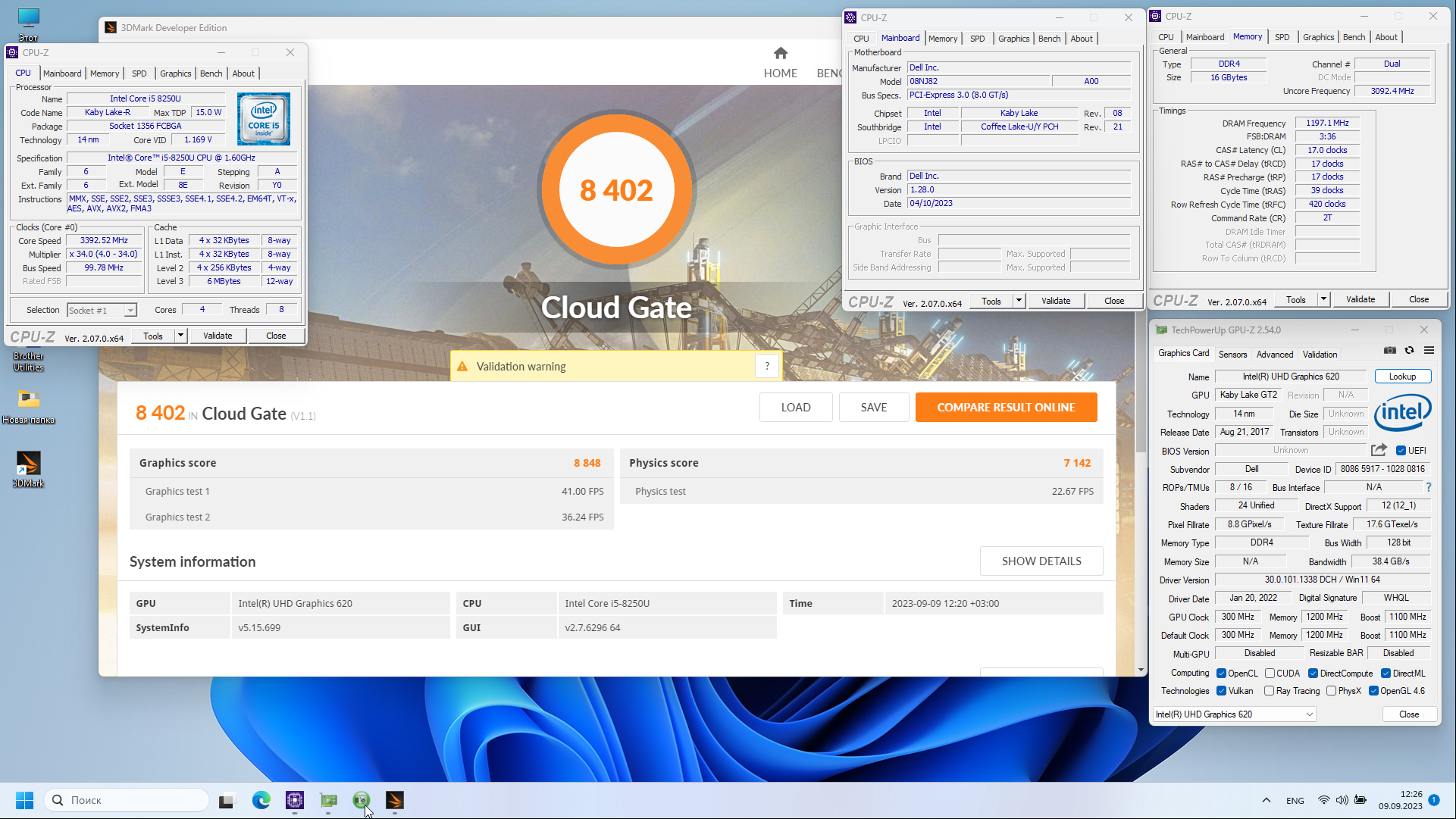Open the validation warning question mark help

coord(767,367)
